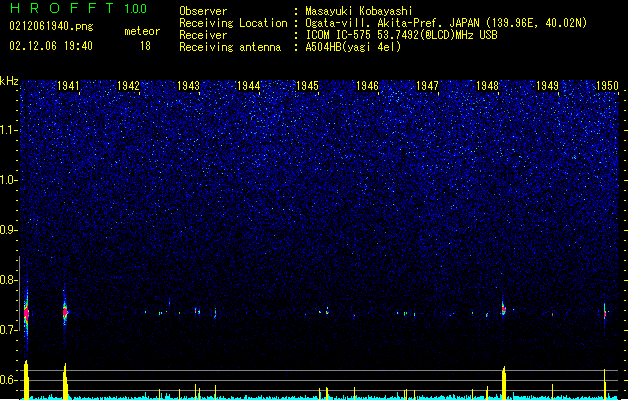
Task: Click the Ogata-vill. Akita-Pref. JAPAN location text
Action: pyautogui.click(x=446, y=23)
